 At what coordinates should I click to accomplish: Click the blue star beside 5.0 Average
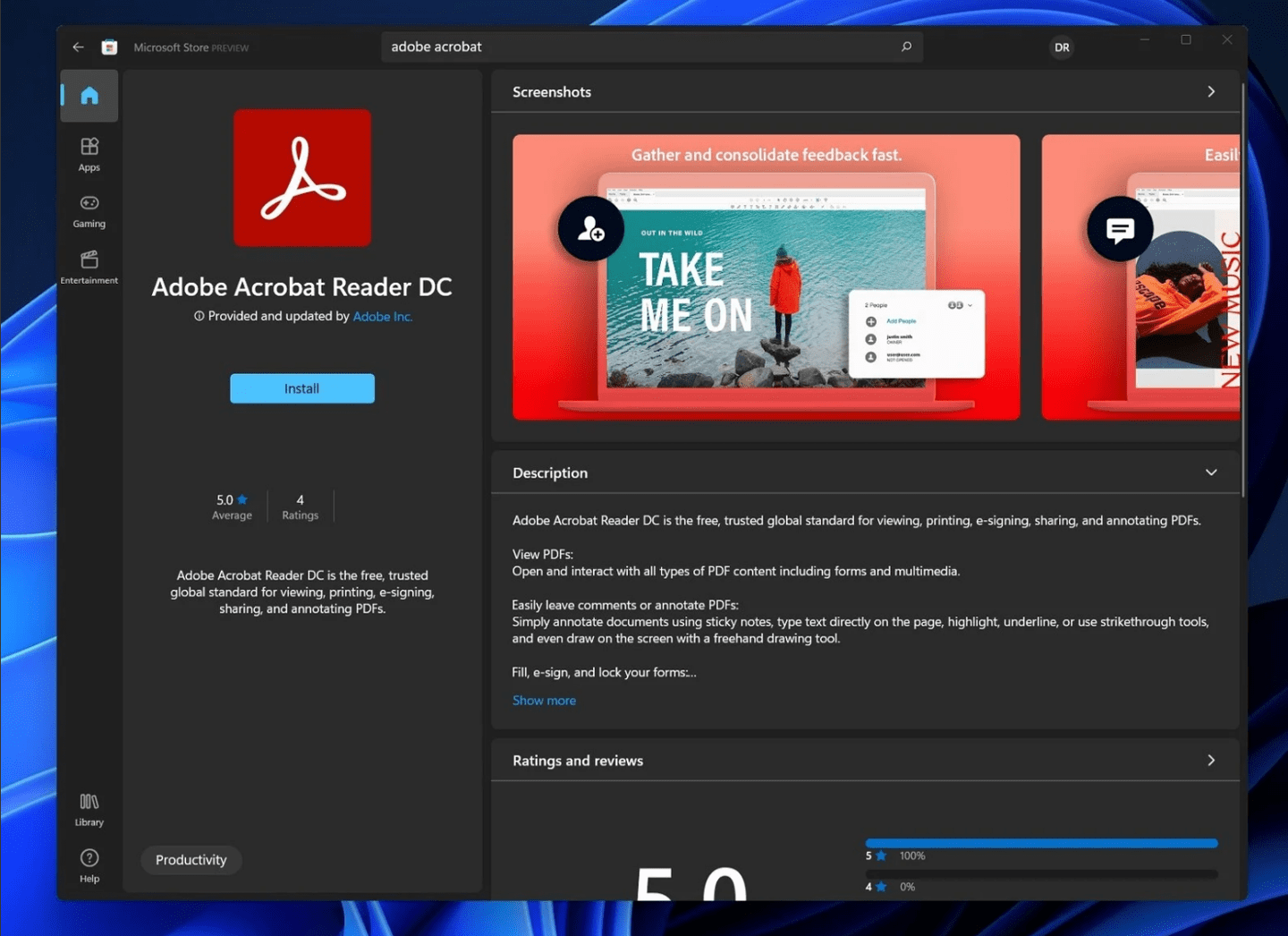tap(242, 499)
